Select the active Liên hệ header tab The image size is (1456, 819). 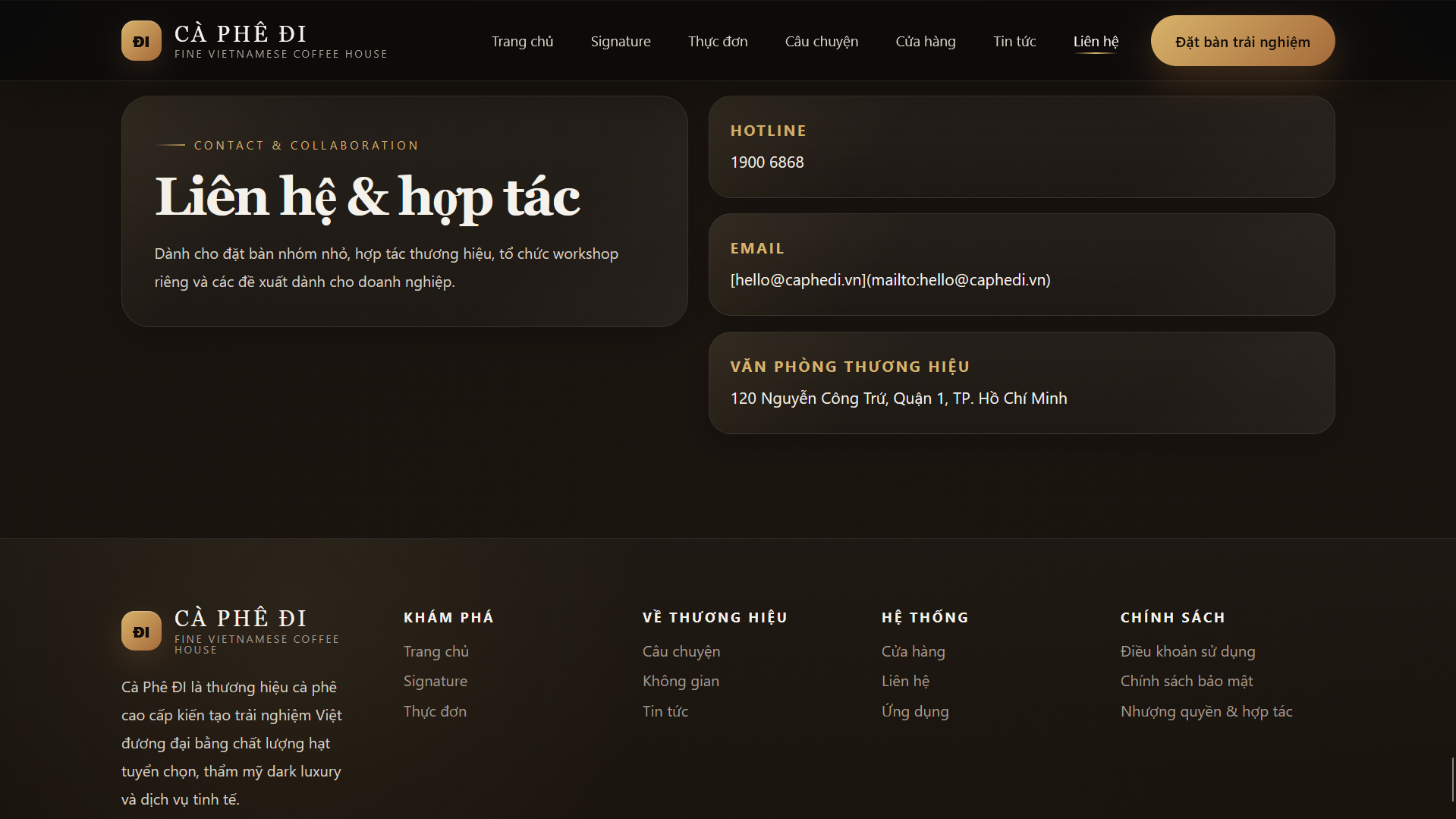[1095, 42]
